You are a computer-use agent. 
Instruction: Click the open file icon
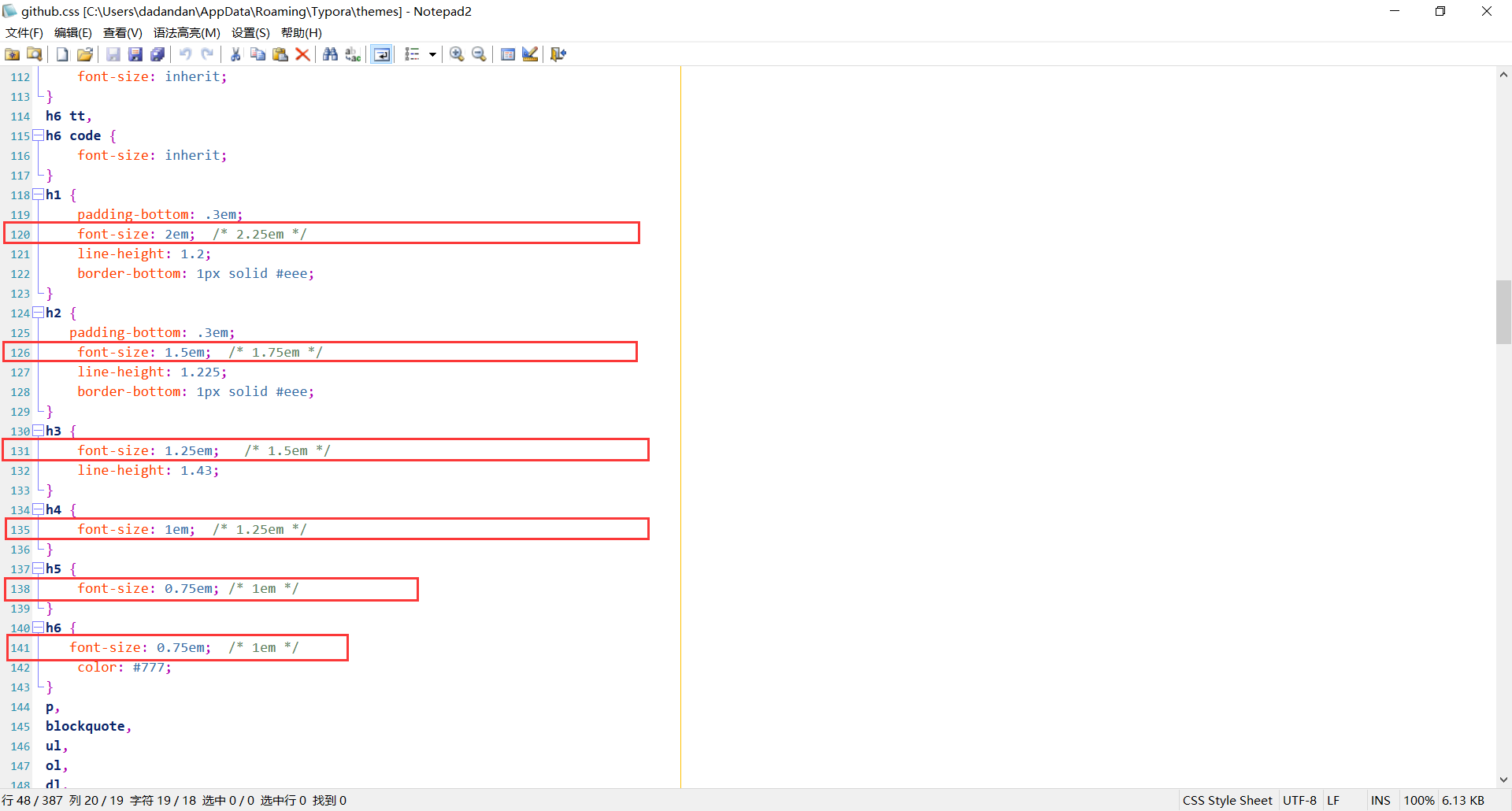click(84, 54)
